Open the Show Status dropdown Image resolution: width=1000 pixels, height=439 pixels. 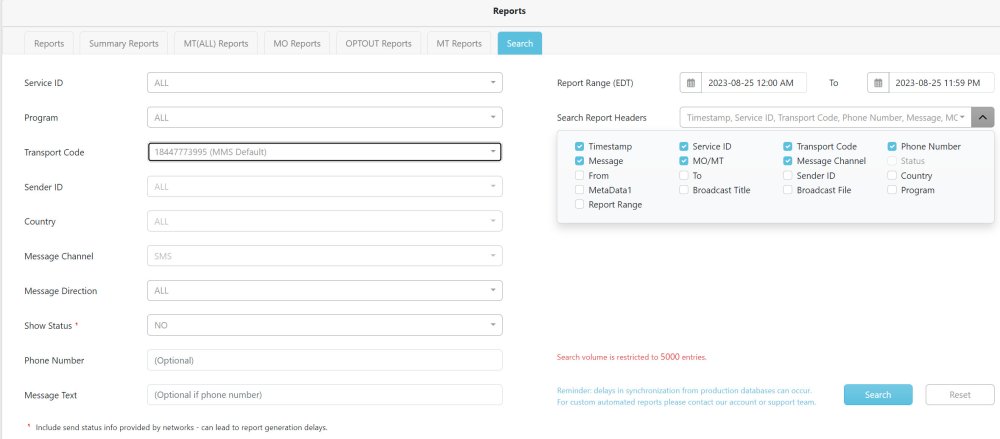[324, 325]
